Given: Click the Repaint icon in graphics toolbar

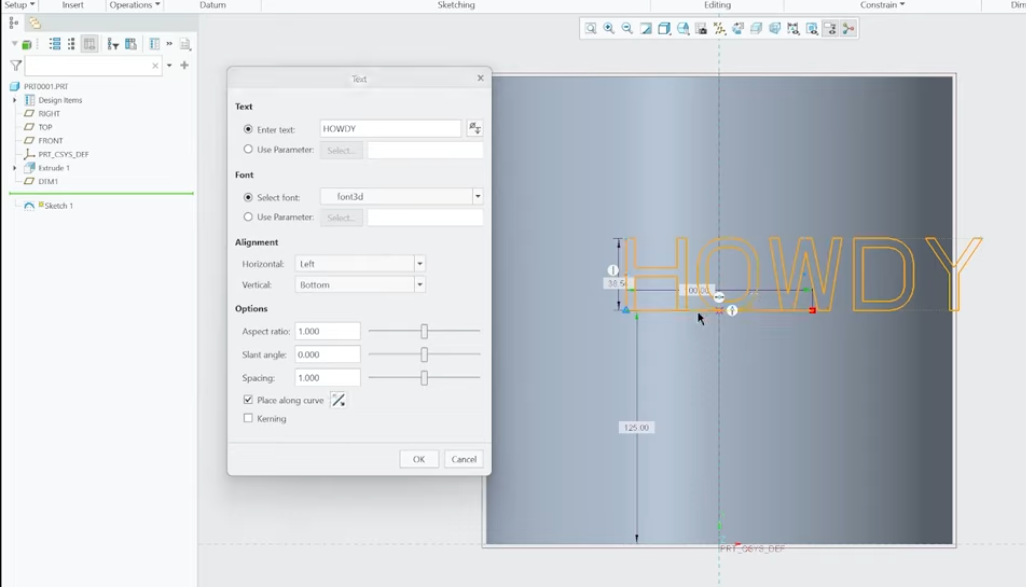Looking at the screenshot, I should (646, 28).
